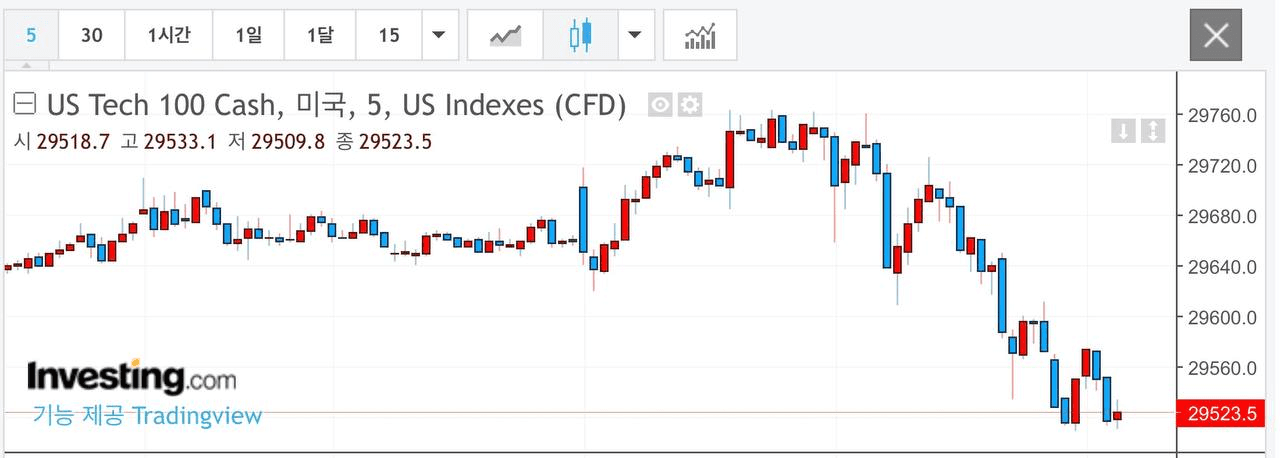The image size is (1280, 458).
Task: Switch to line chart style icon
Action: pos(505,35)
